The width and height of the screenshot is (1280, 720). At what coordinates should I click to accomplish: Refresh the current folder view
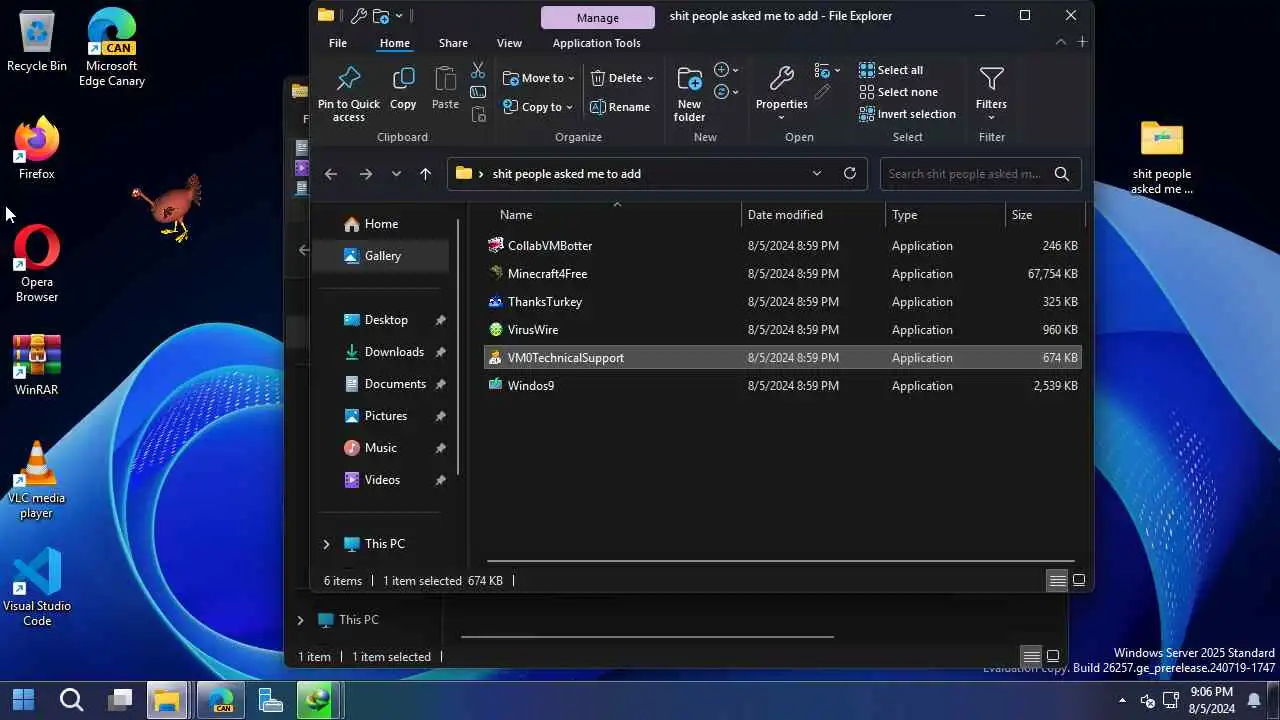pyautogui.click(x=850, y=173)
